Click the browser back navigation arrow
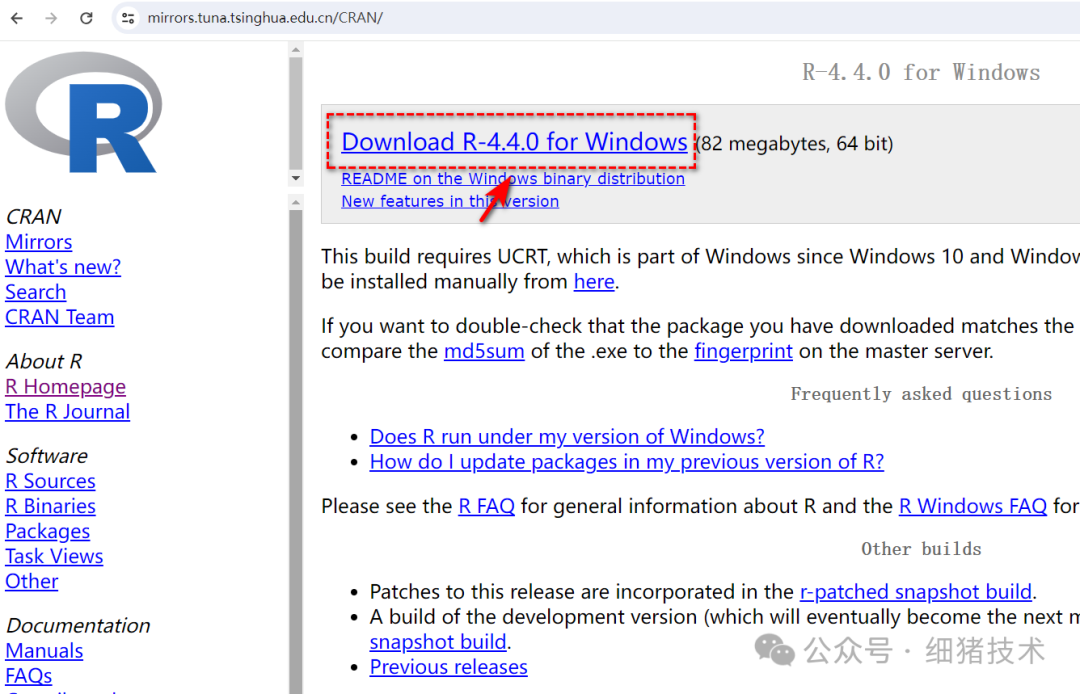This screenshot has height=694, width=1080. (19, 17)
